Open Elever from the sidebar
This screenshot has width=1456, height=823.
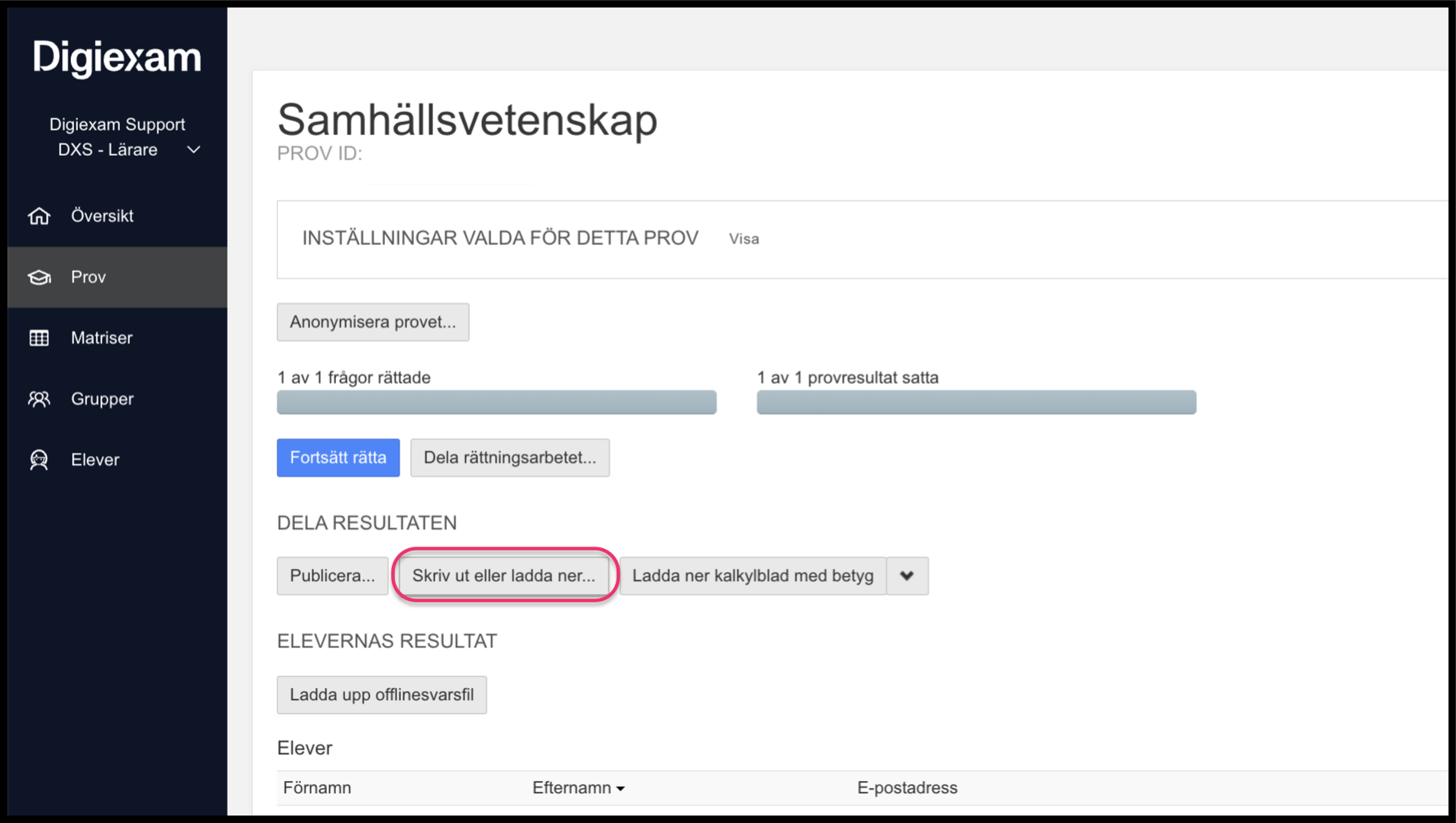[x=118, y=460]
